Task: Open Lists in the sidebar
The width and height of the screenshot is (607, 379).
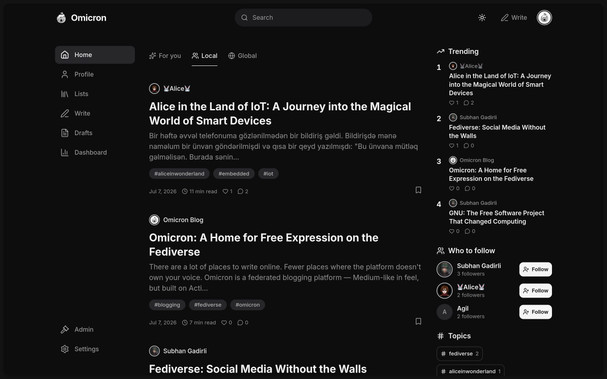Action: coord(95,94)
